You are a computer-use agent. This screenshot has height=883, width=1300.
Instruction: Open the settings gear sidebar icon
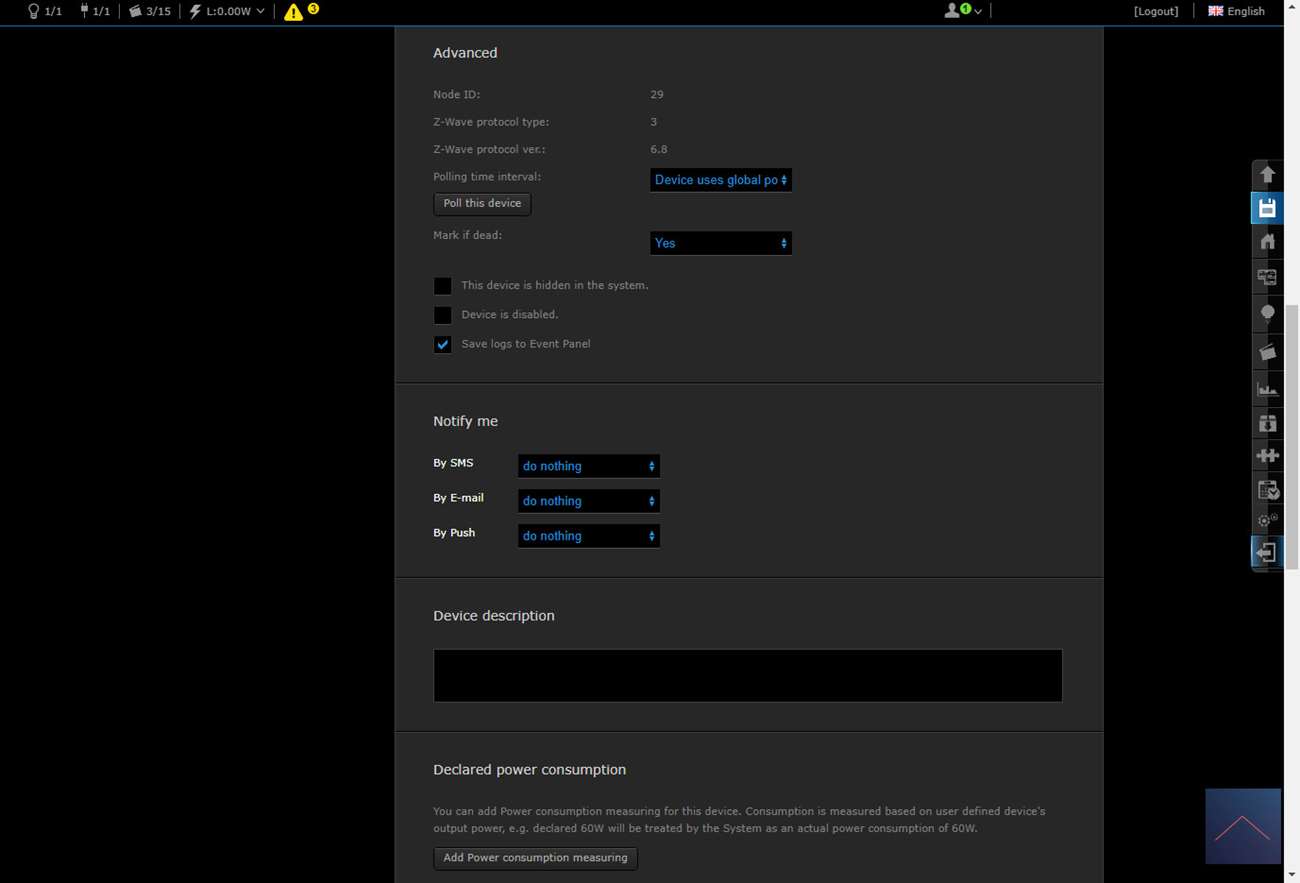click(x=1267, y=521)
